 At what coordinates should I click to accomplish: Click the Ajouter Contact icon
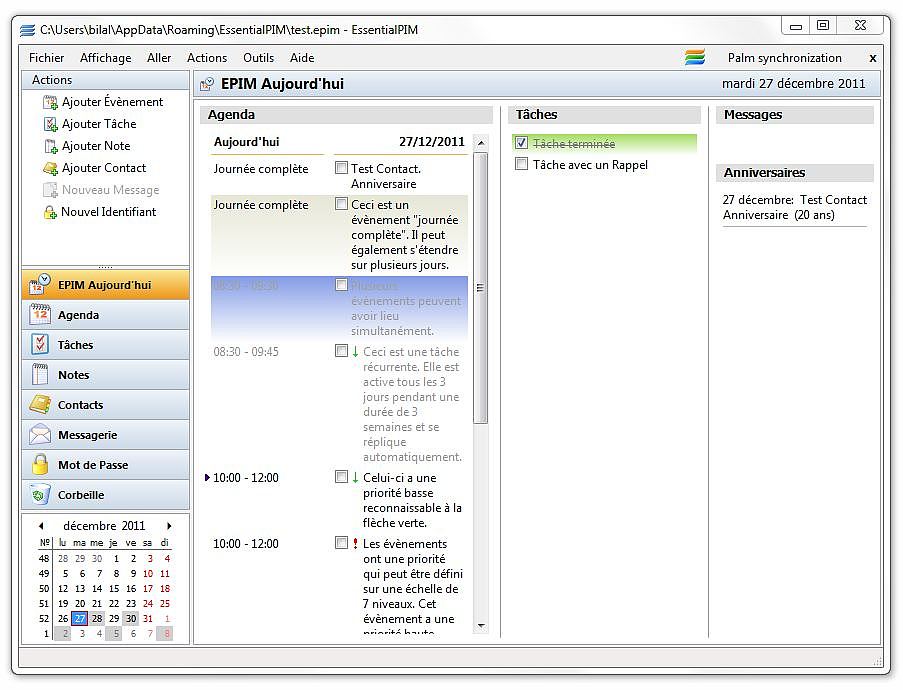click(50, 168)
